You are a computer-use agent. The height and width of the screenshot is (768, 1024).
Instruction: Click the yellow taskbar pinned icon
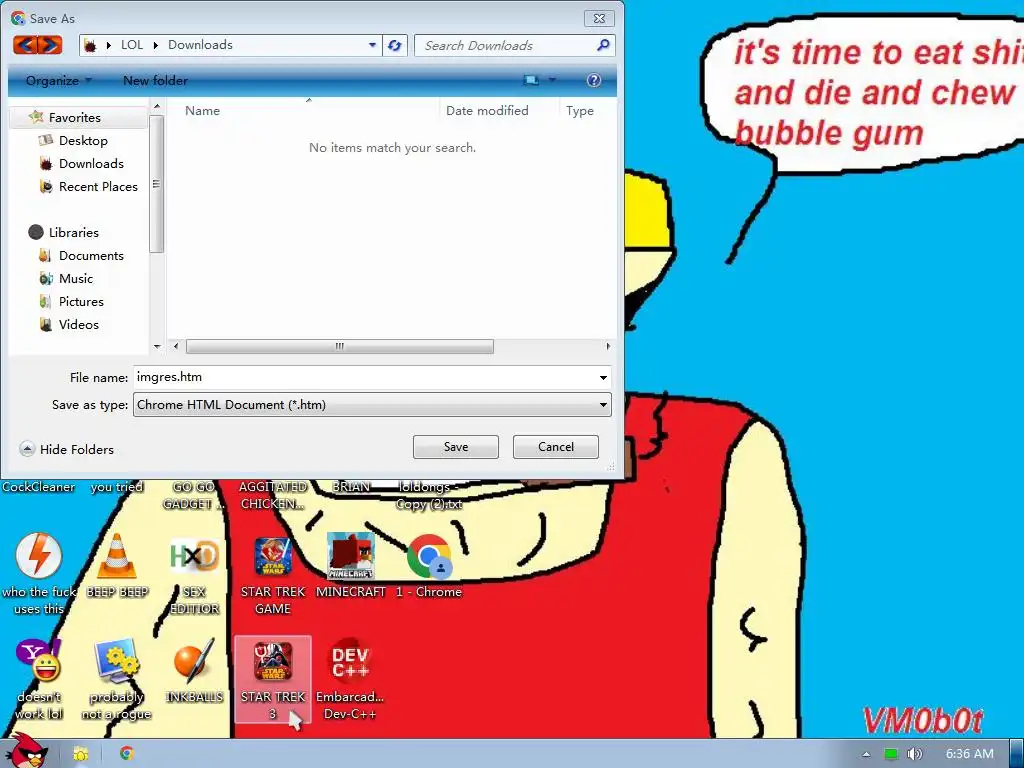[x=80, y=754]
